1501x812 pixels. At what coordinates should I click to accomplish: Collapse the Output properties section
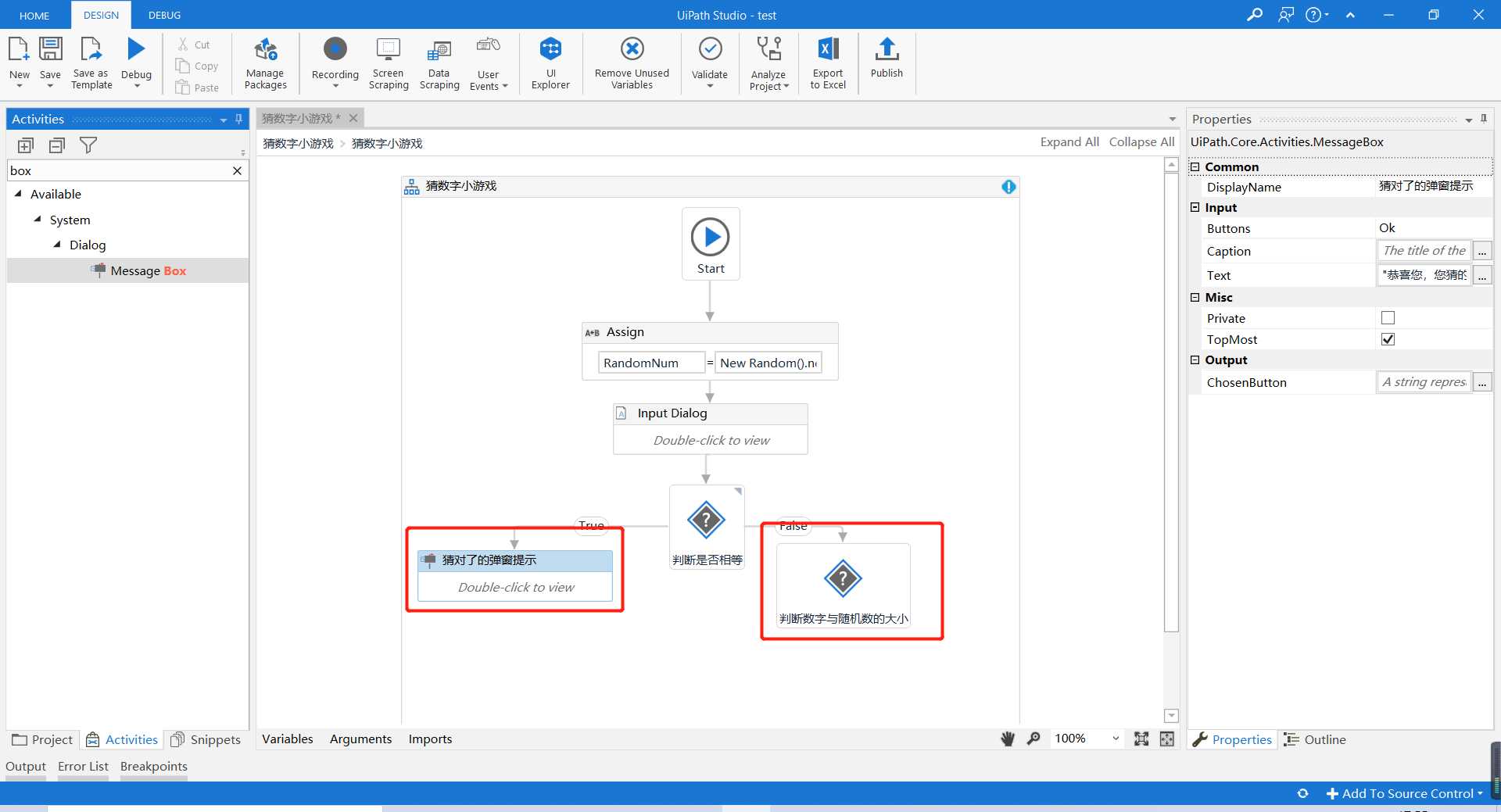pos(1195,359)
